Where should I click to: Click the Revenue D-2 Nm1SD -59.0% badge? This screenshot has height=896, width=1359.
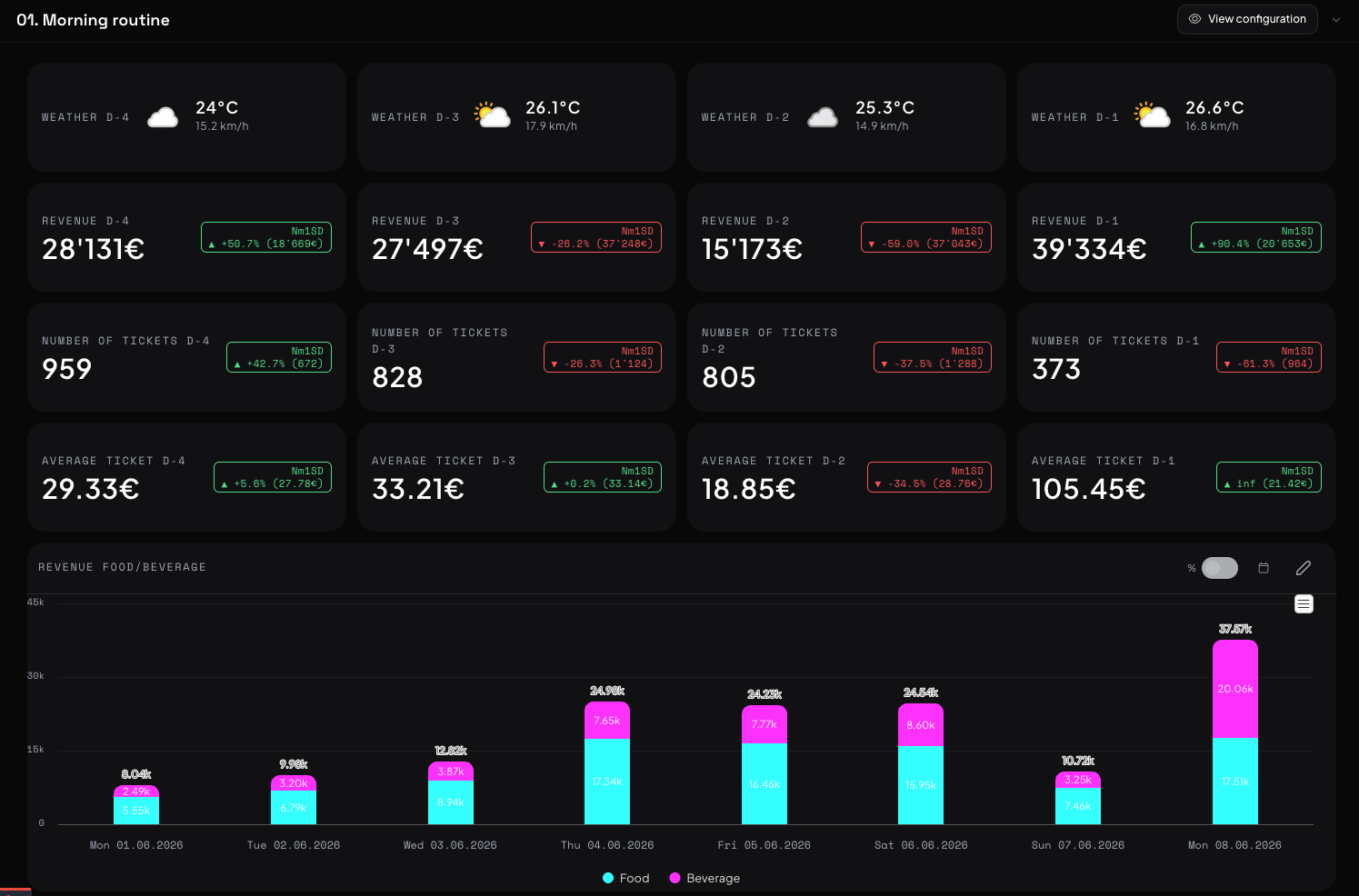click(x=926, y=237)
